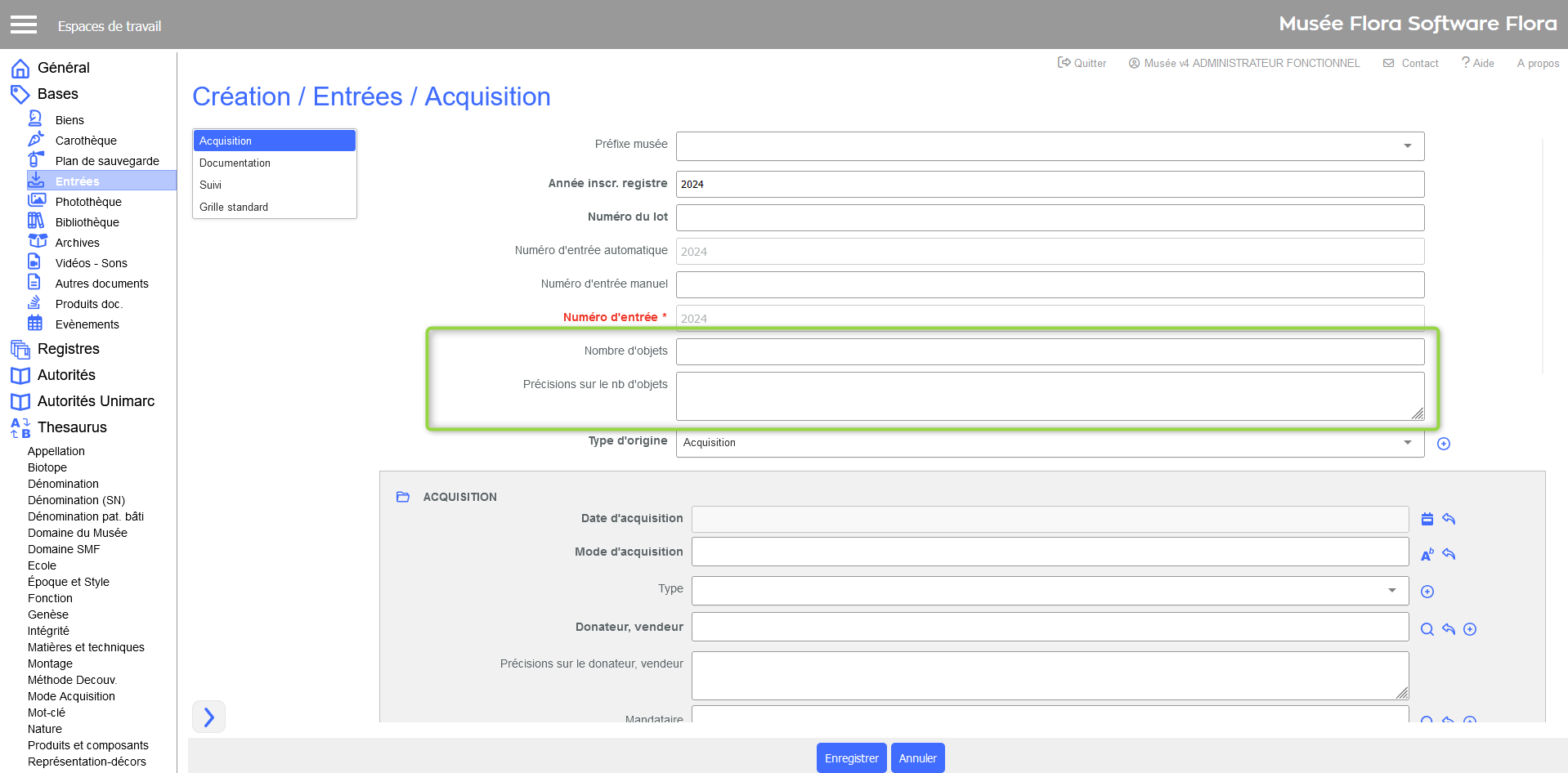Click the Précisions sur le nb d'objets textarea

pyautogui.click(x=1050, y=396)
